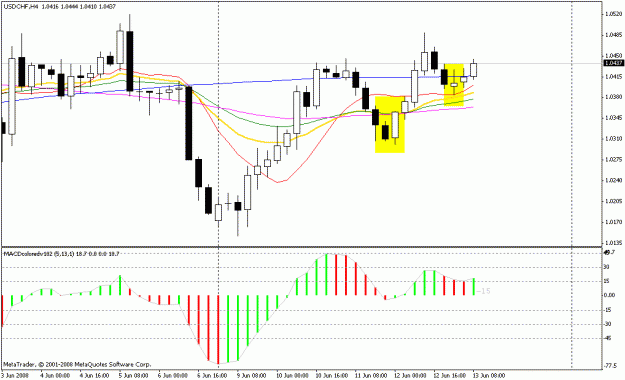
Task: Click the gray 15 label beside last MACD bar
Action: (x=483, y=291)
